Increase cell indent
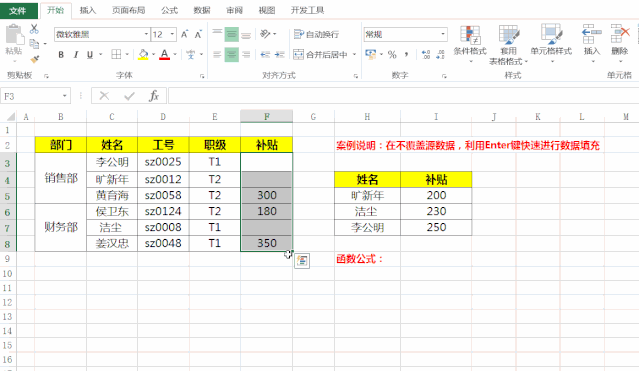Image resolution: width=639 pixels, height=371 pixels. point(280,55)
